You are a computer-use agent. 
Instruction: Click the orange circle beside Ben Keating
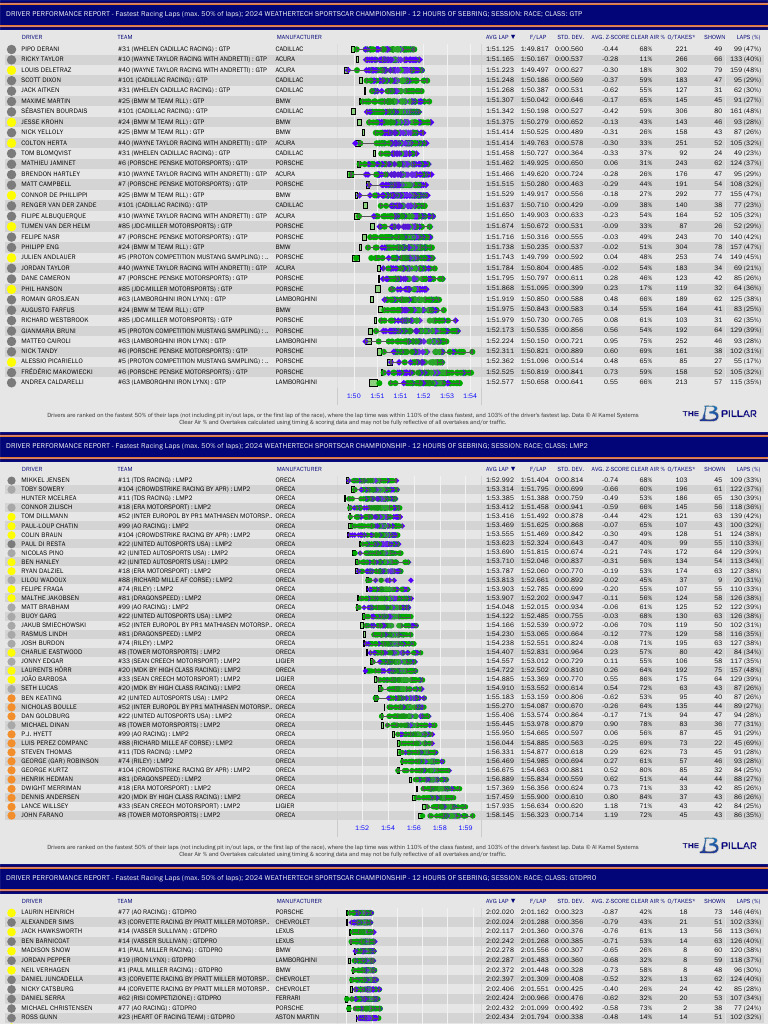tap(11, 698)
